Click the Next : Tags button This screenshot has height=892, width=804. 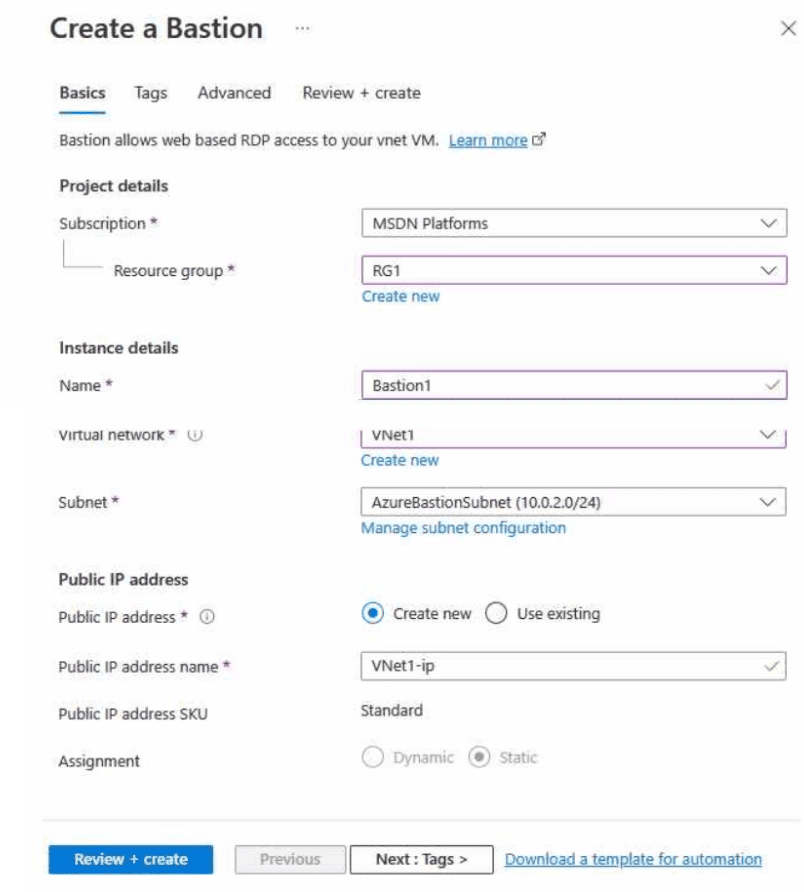tap(421, 859)
